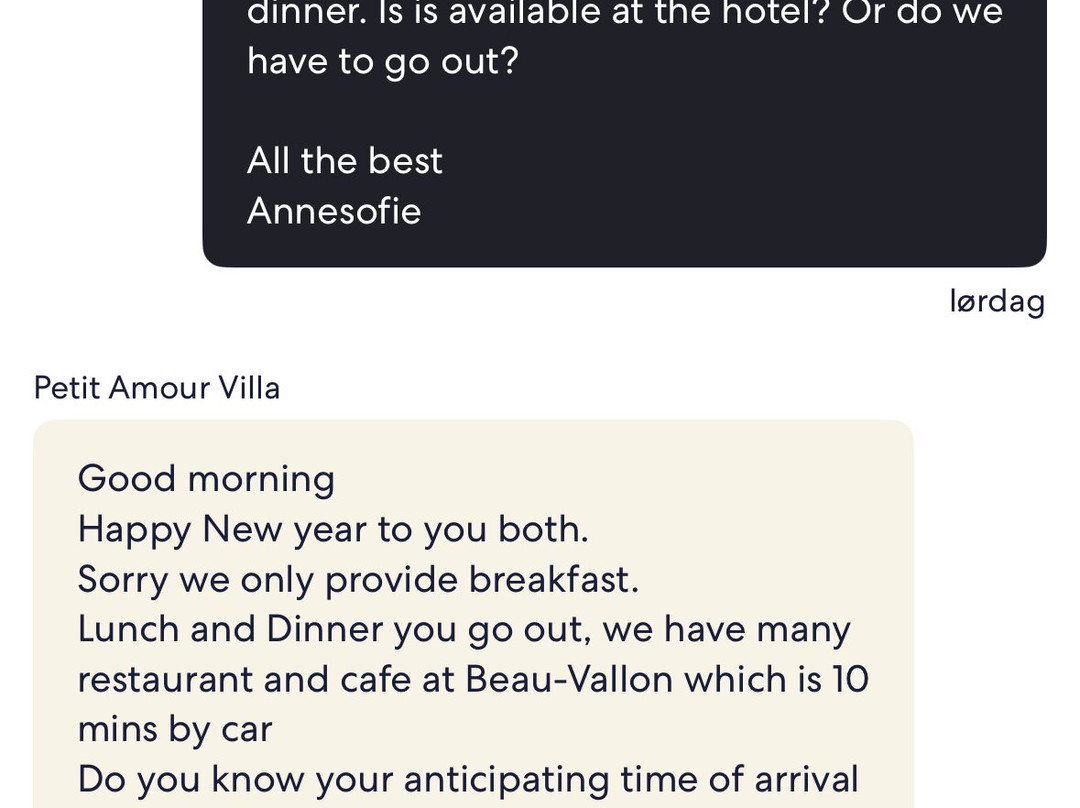This screenshot has width=1080, height=808.
Task: Select the "Good morning" greeting line
Action: click(x=207, y=479)
